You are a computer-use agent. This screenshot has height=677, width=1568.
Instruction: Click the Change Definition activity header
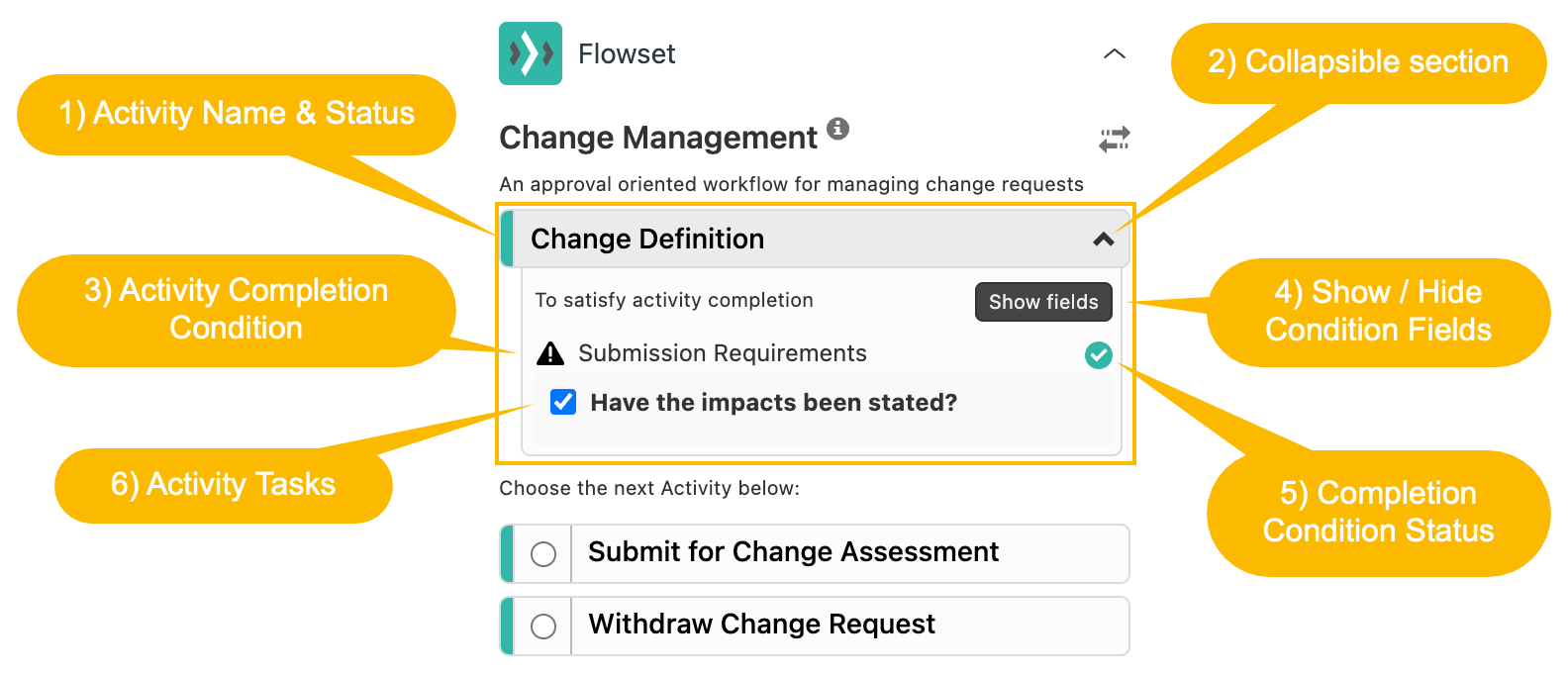pyautogui.click(x=815, y=239)
